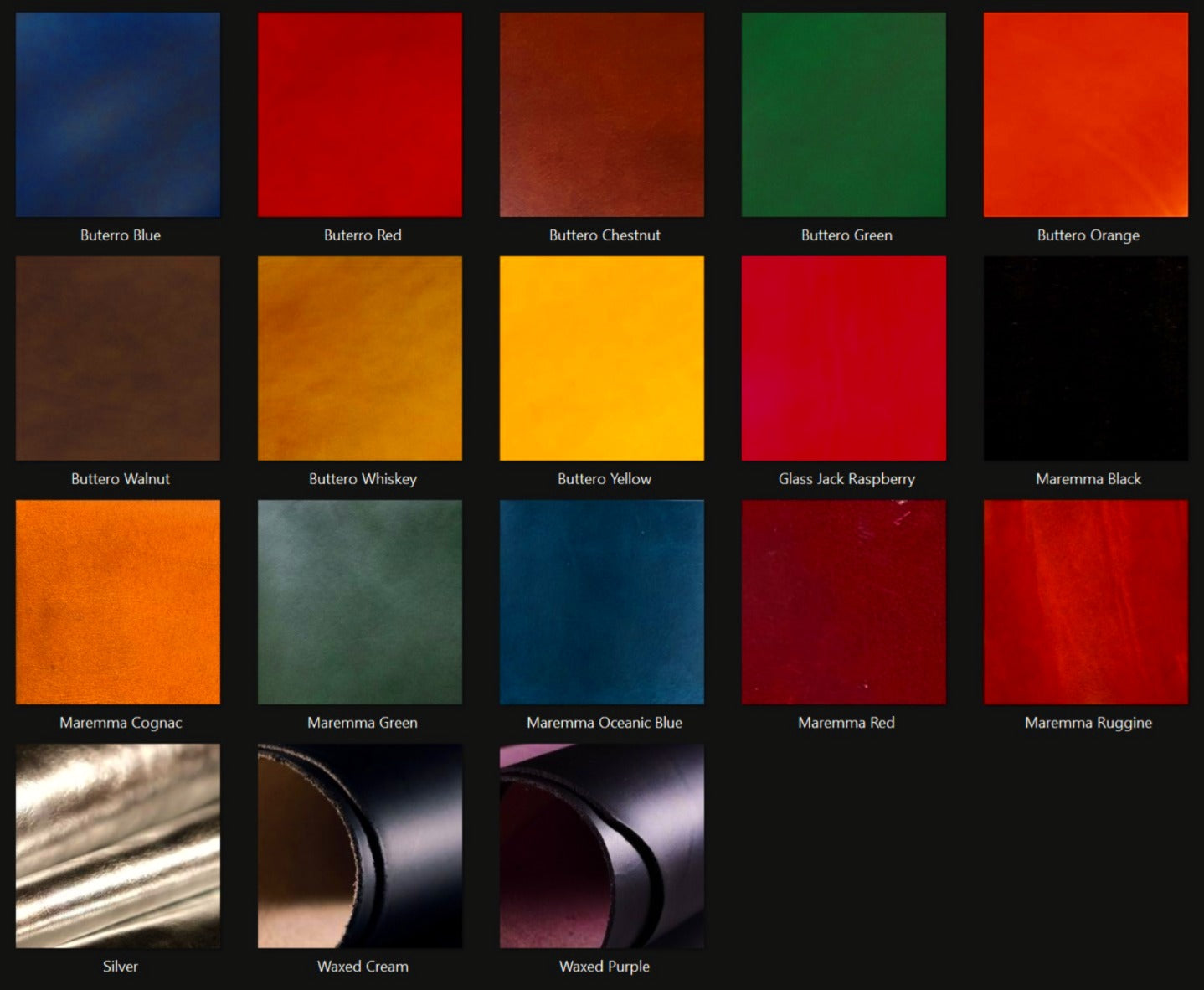Image resolution: width=1204 pixels, height=990 pixels.
Task: Click the 'Maremma Black' label
Action: pyautogui.click(x=1088, y=479)
